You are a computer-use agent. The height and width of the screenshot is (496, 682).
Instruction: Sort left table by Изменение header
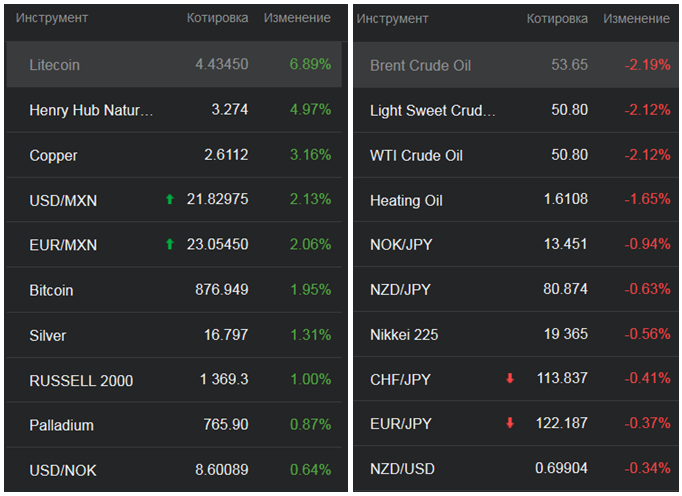pos(297,18)
